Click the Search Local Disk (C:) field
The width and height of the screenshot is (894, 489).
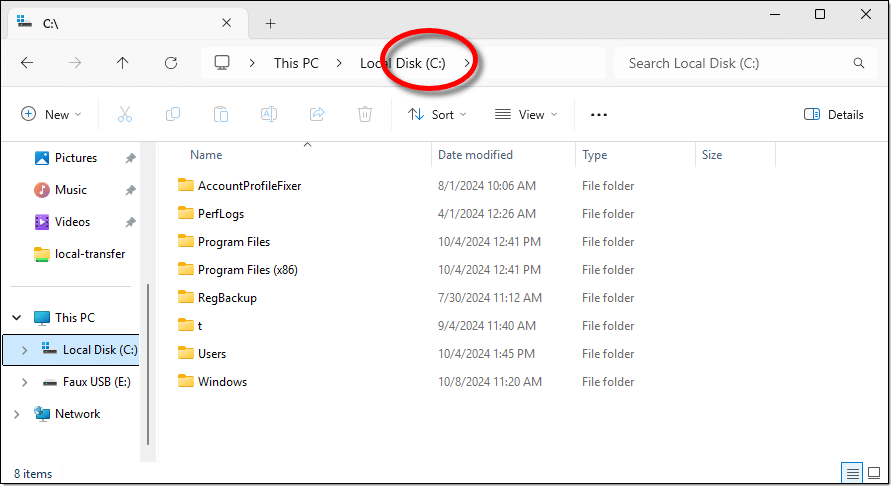tap(735, 63)
